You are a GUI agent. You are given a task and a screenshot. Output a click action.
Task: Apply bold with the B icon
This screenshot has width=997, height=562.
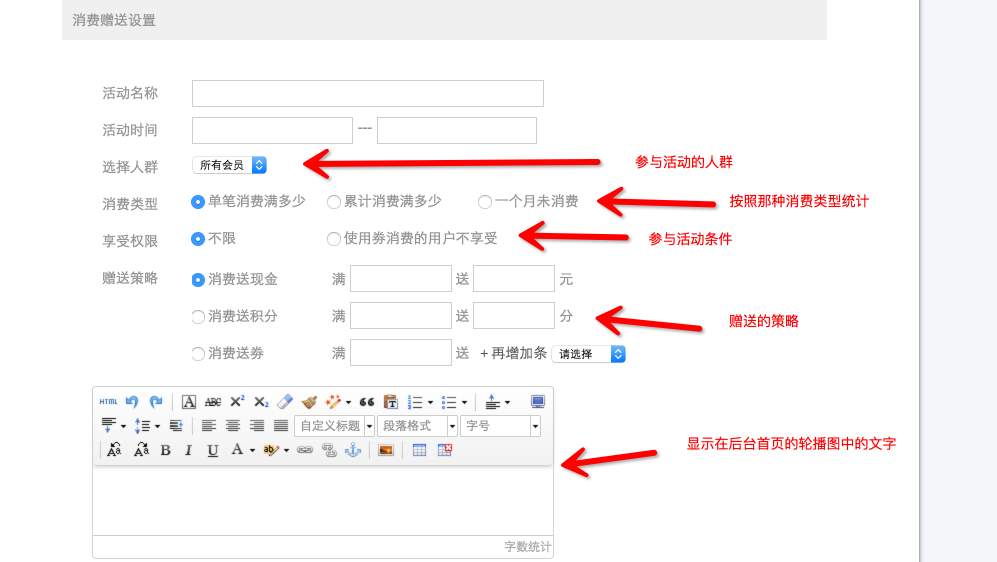click(x=165, y=451)
